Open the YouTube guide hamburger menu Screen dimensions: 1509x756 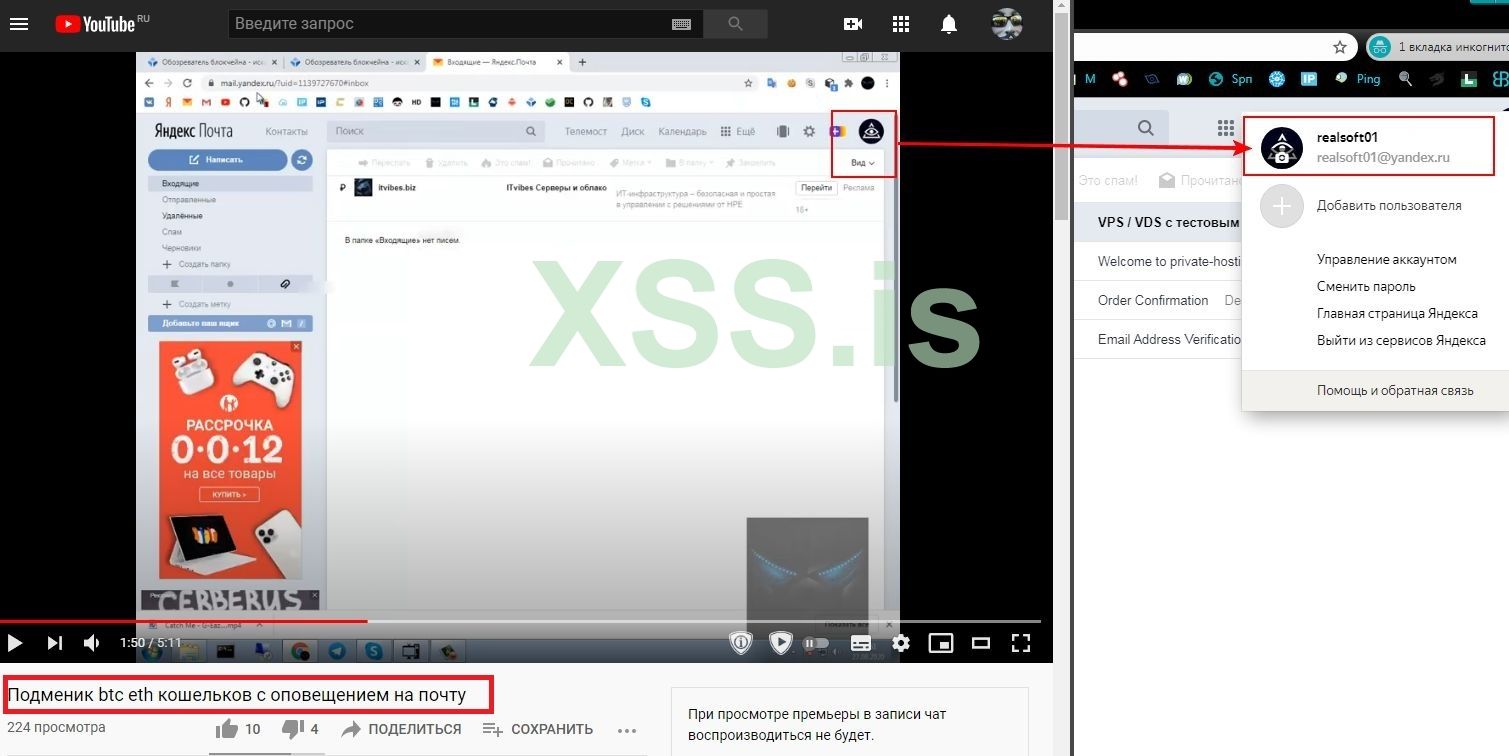pos(18,24)
